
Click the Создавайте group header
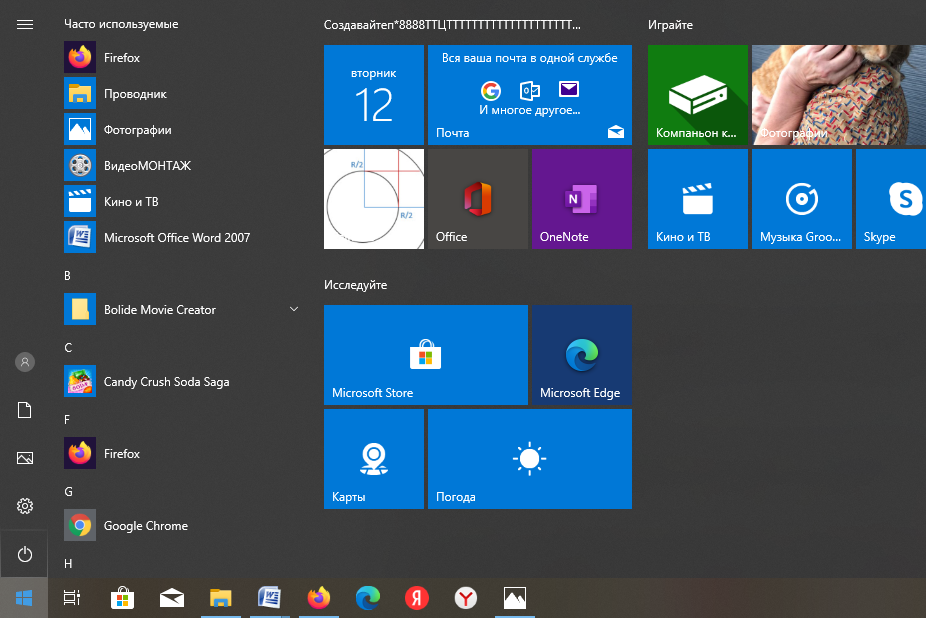pyautogui.click(x=452, y=25)
